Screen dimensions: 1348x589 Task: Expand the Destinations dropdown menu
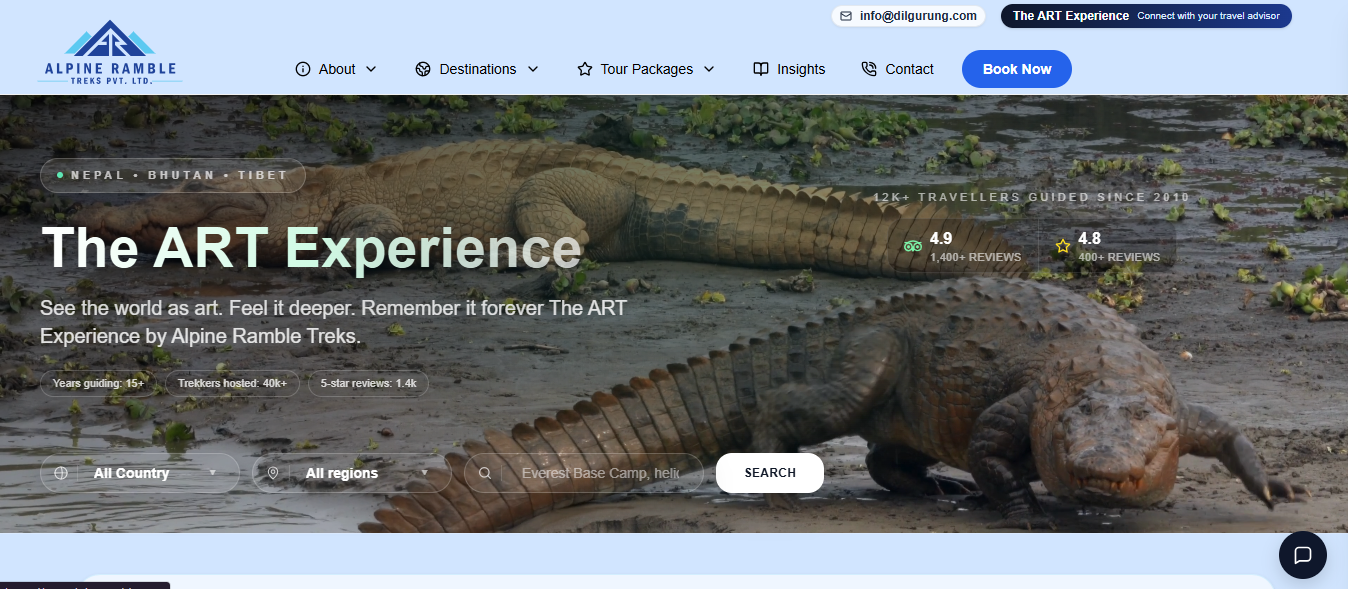tap(477, 69)
